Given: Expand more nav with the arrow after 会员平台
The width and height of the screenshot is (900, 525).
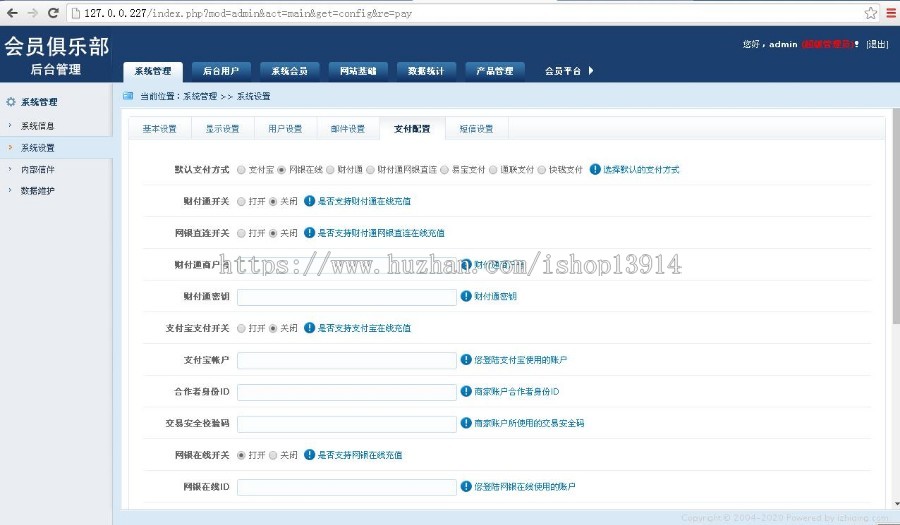Looking at the screenshot, I should tap(591, 71).
